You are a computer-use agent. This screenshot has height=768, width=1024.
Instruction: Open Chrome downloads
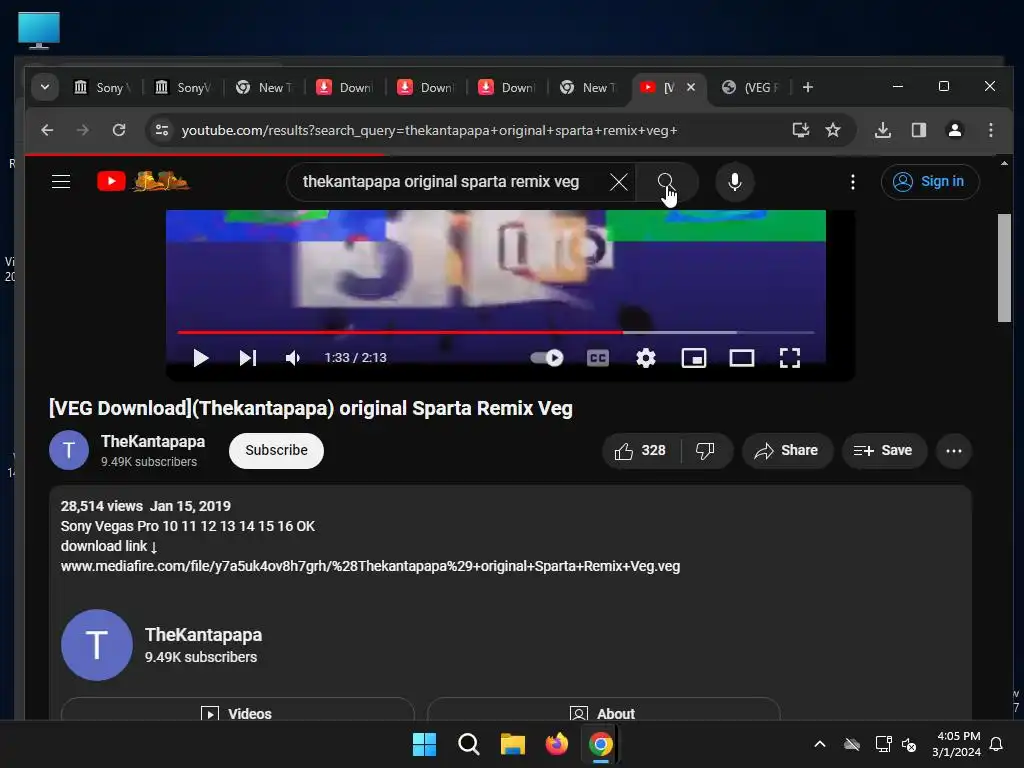point(882,130)
